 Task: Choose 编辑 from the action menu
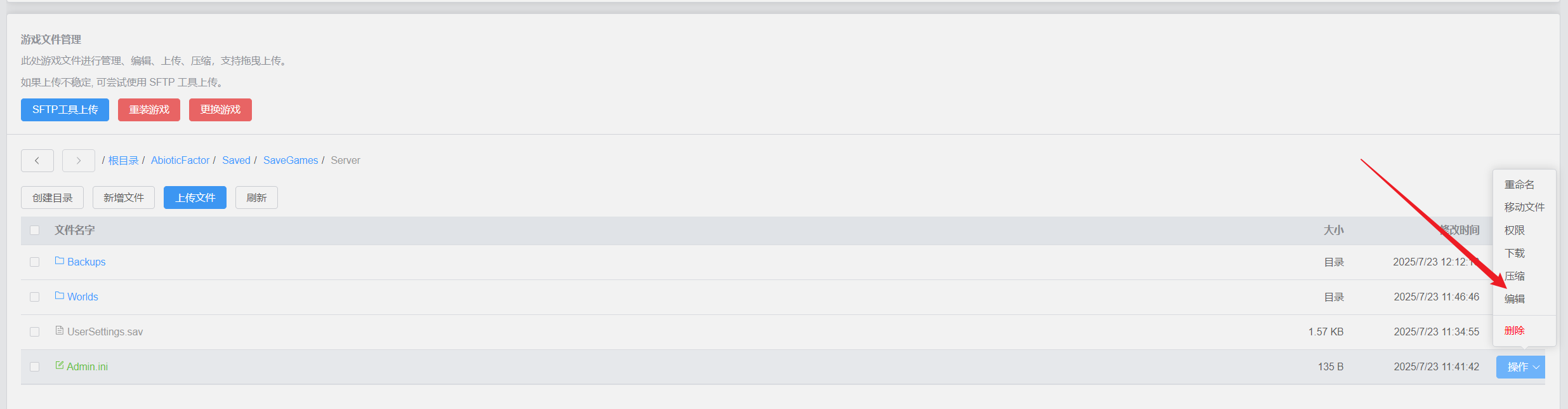coord(1515,299)
